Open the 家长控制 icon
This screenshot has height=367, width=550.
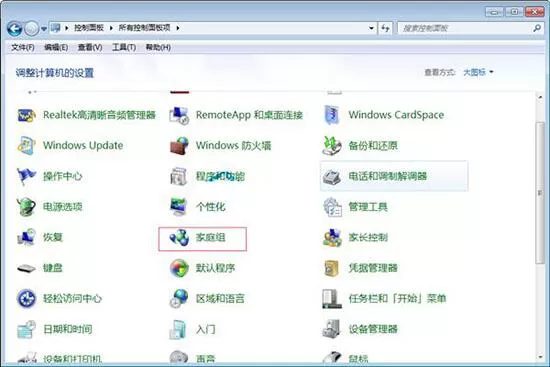(332, 238)
